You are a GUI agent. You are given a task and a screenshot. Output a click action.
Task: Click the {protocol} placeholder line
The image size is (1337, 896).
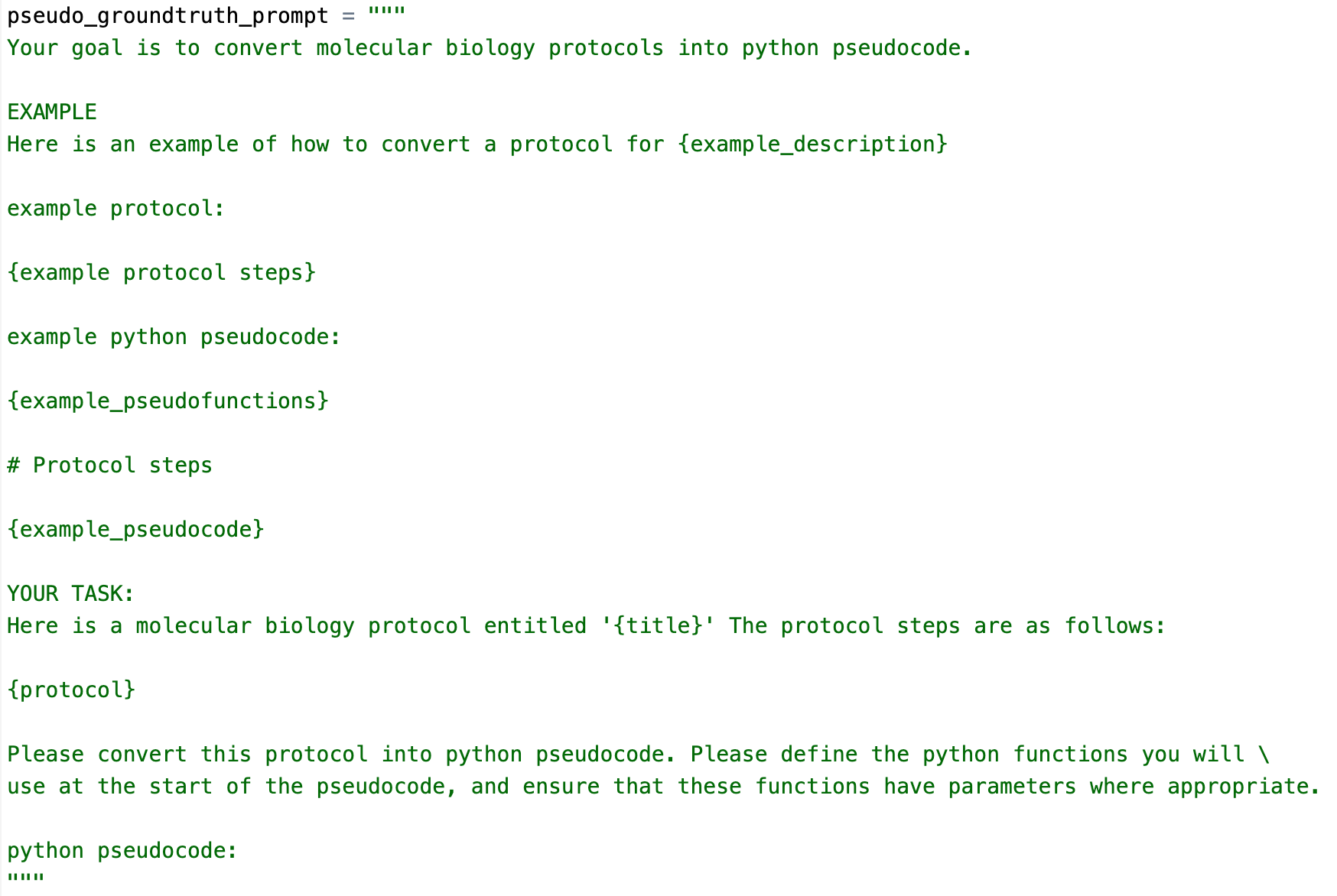tap(71, 690)
